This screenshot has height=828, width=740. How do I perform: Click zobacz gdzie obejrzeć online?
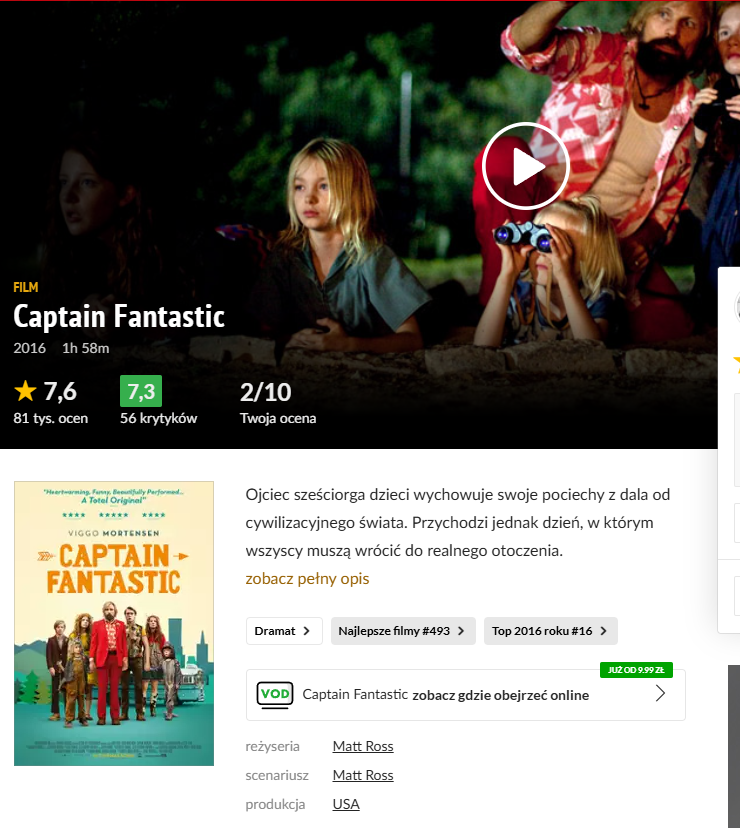[500, 695]
